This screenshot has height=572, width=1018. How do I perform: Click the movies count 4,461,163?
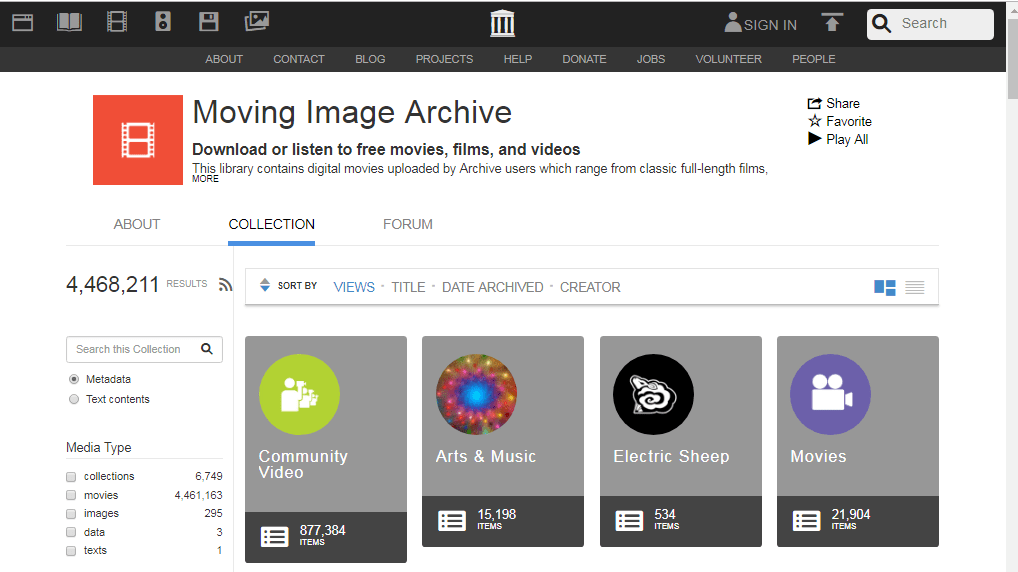[x=199, y=495]
